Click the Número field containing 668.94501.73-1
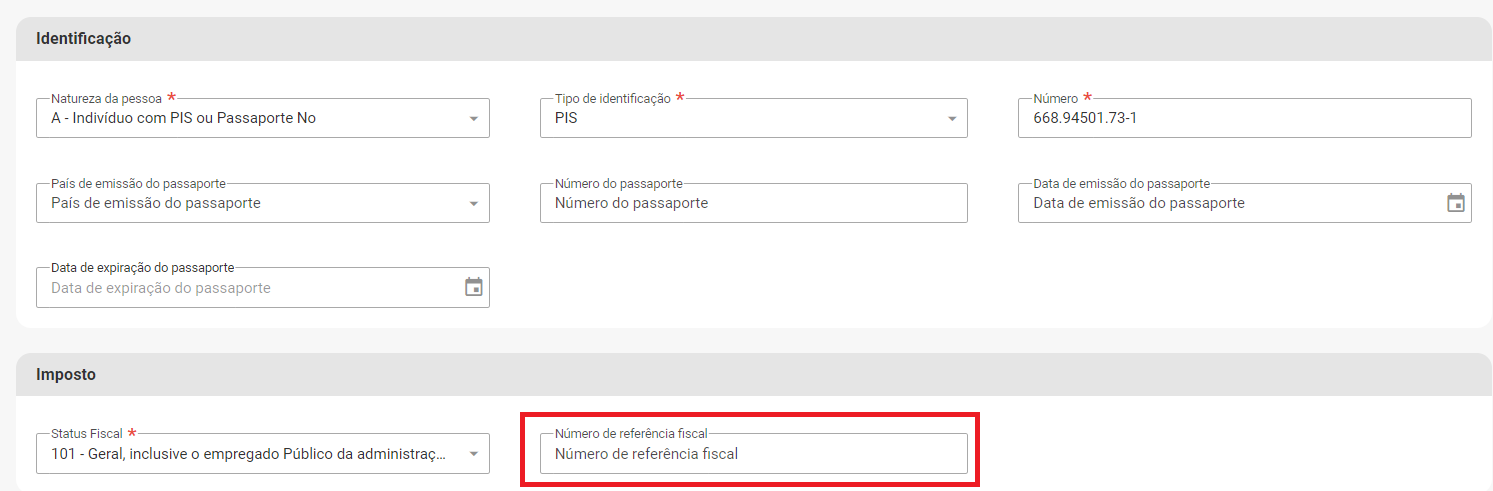The height and width of the screenshot is (491, 1493). 1240,118
